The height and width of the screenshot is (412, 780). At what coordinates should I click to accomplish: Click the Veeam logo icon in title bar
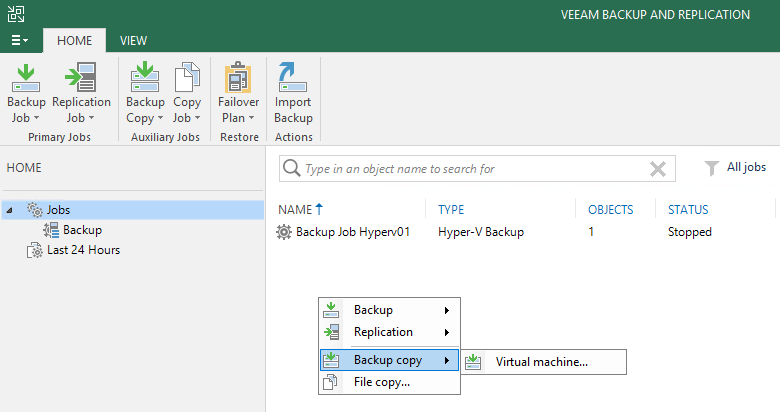click(16, 14)
